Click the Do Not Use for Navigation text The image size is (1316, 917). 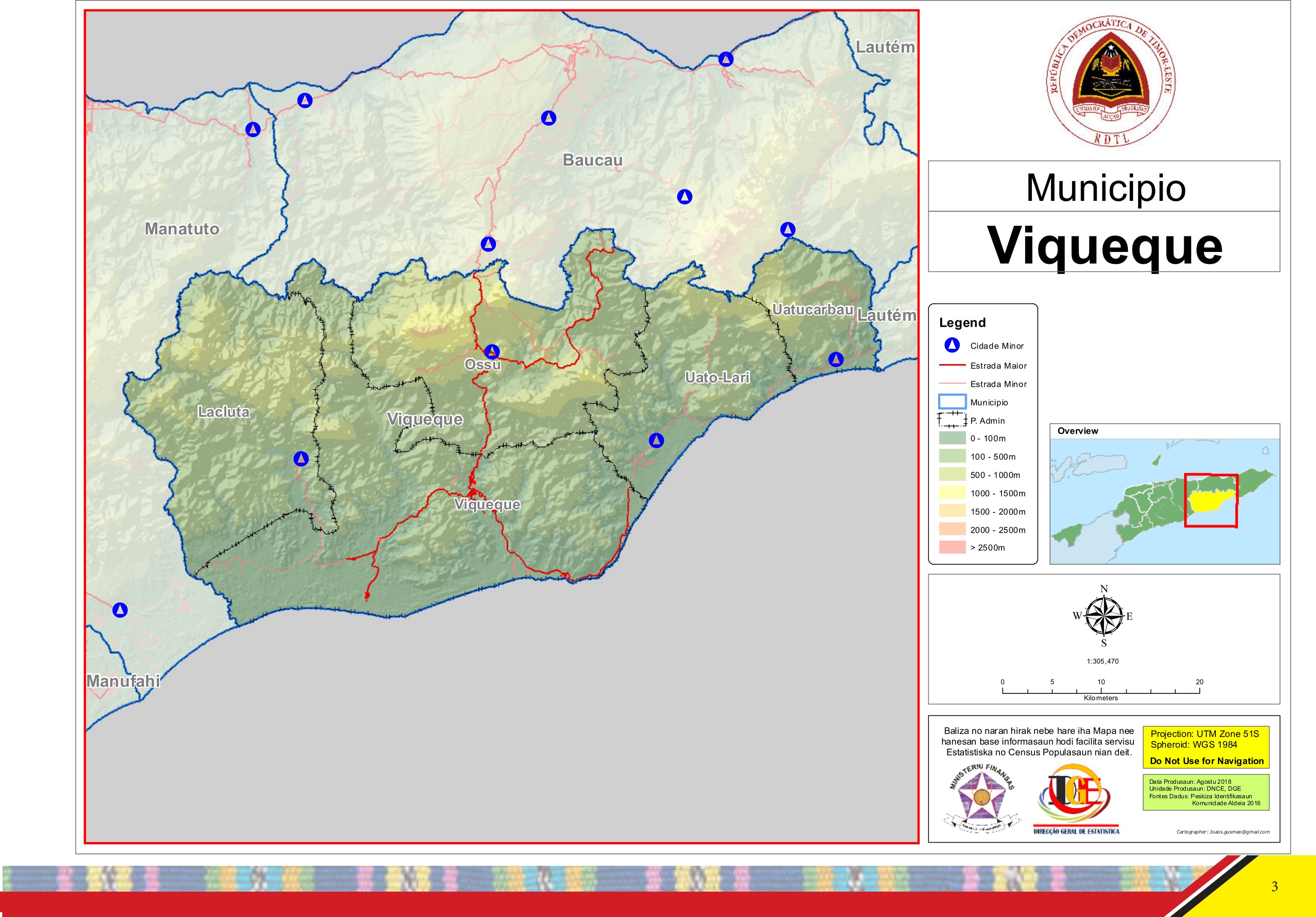coord(1207,761)
